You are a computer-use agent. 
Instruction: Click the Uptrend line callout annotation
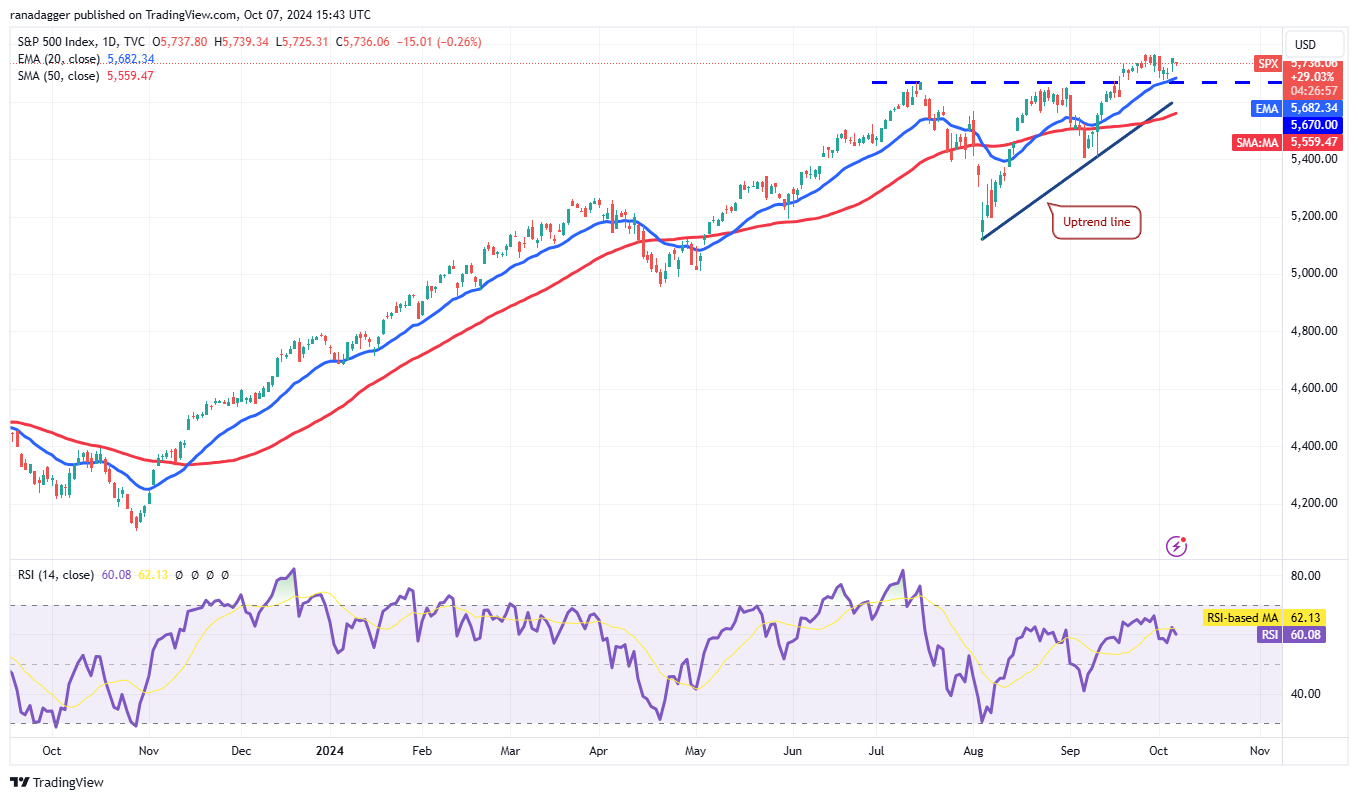click(x=1096, y=222)
